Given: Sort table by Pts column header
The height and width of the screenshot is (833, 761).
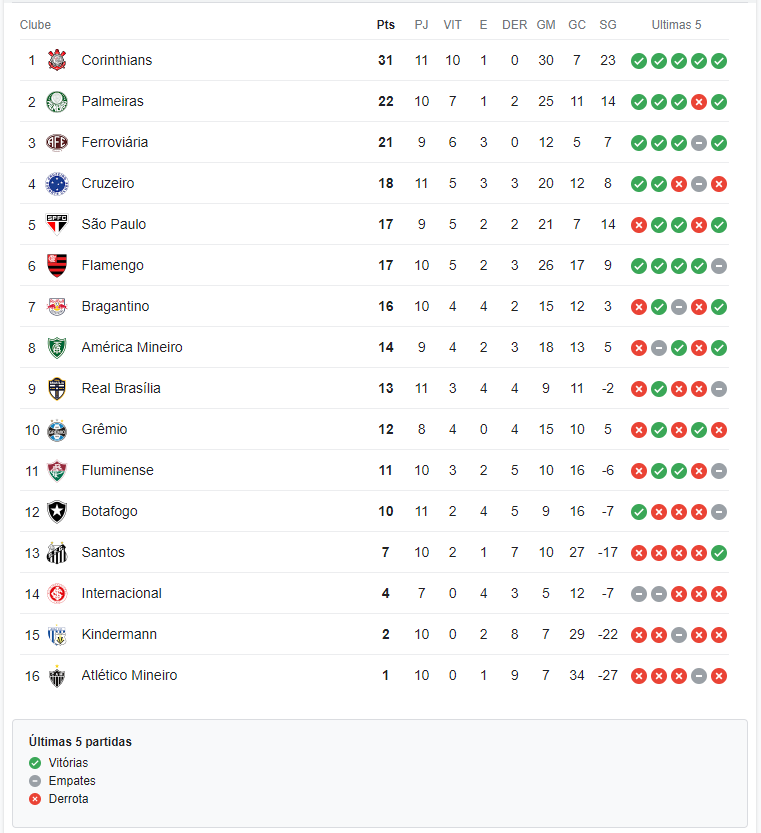Looking at the screenshot, I should tap(386, 25).
